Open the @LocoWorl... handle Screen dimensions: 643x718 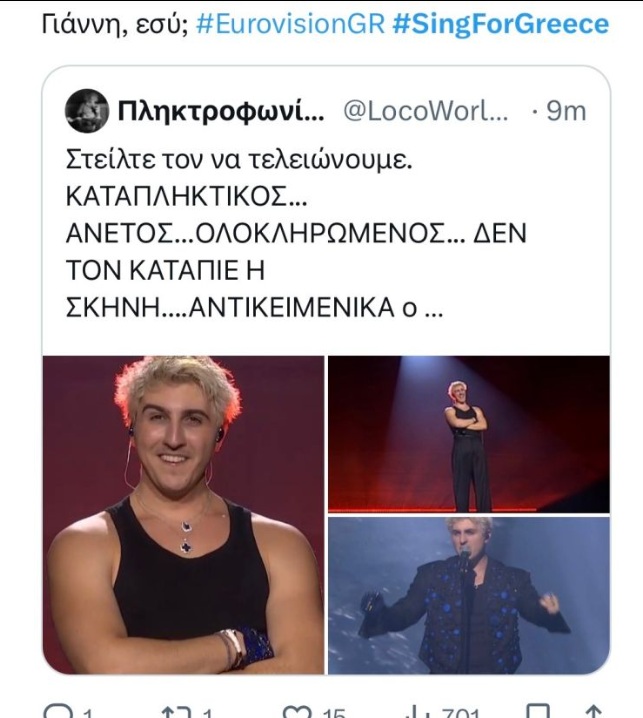(425, 111)
